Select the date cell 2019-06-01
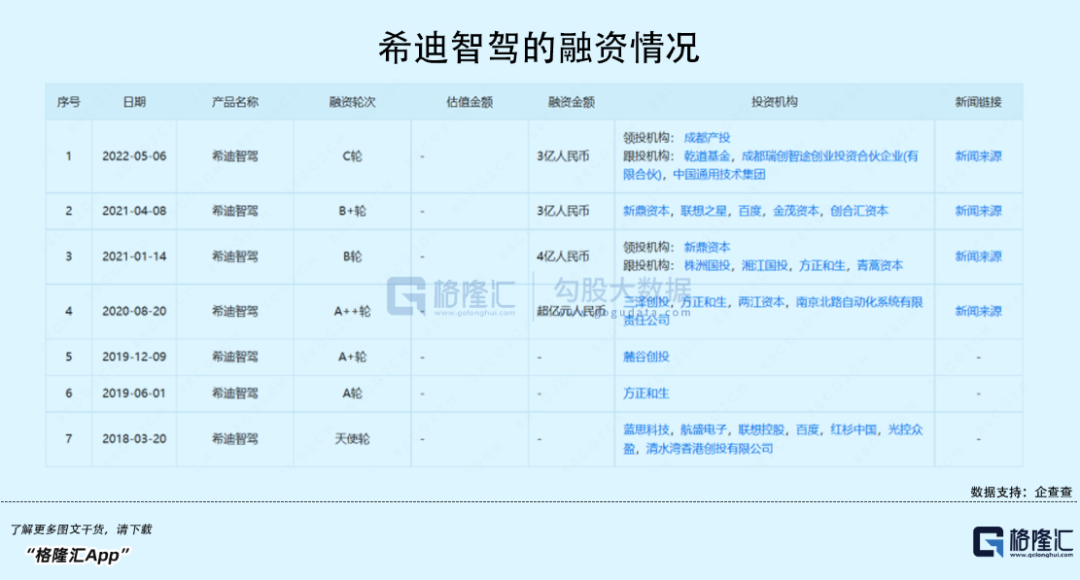Viewport: 1080px width, 580px height. point(134,393)
